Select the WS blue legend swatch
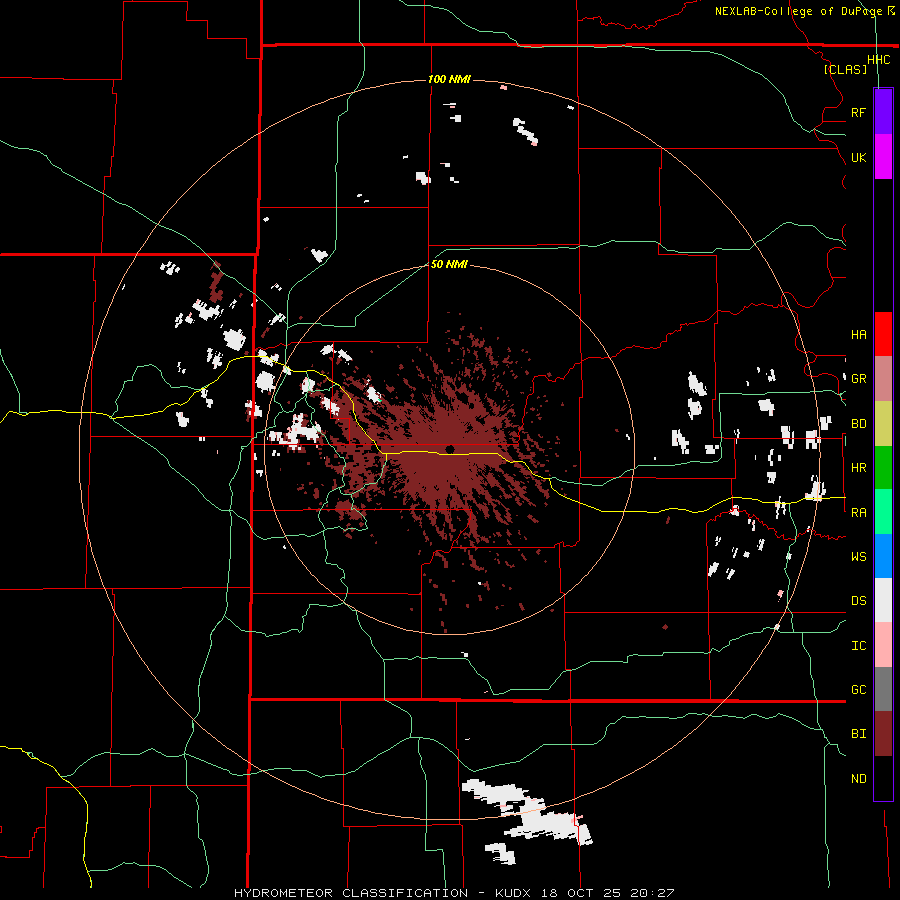The width and height of the screenshot is (900, 900). point(883,556)
